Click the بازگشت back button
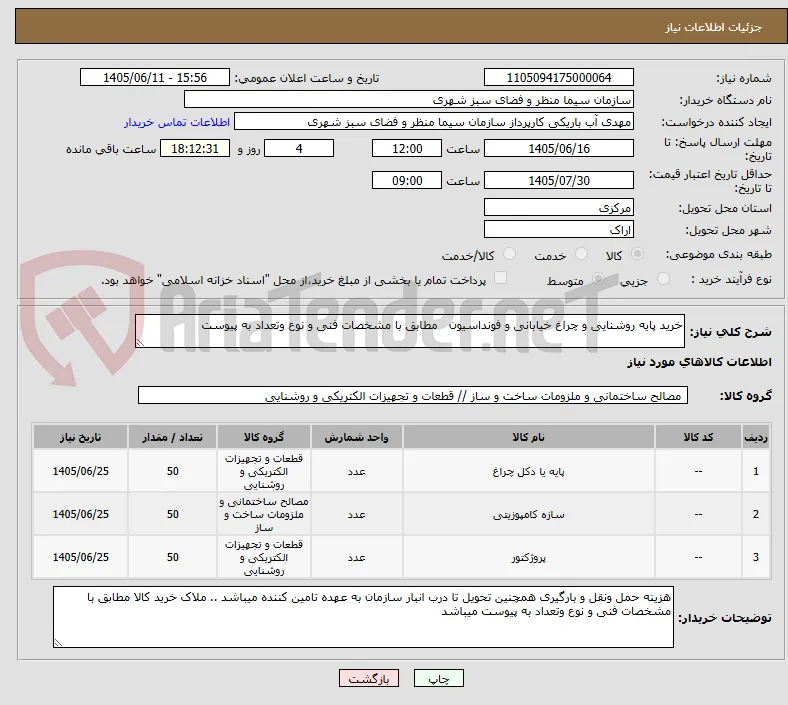Viewport: 788px width, 705px height. 369,678
